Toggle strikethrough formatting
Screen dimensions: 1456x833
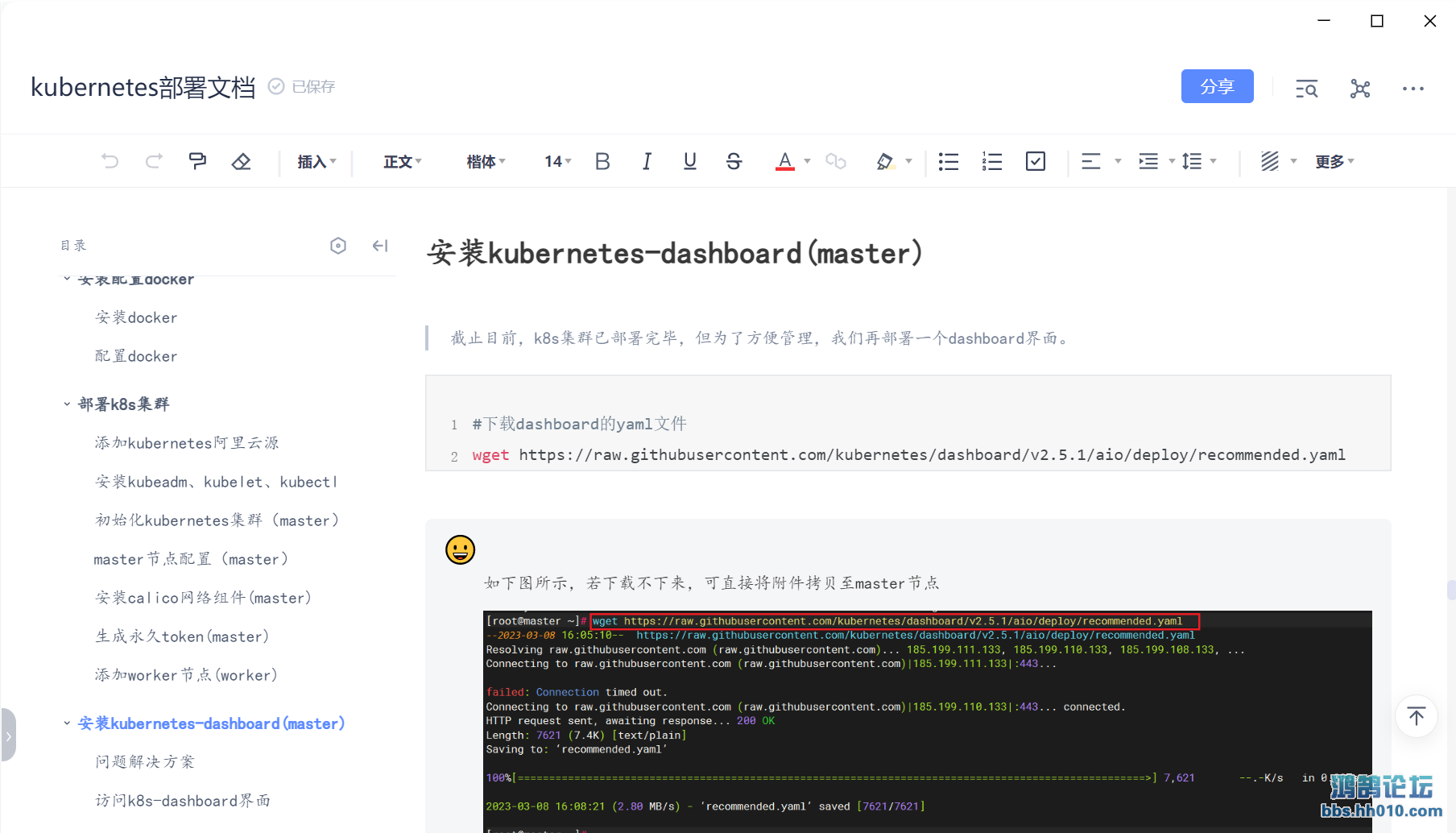pyautogui.click(x=734, y=161)
